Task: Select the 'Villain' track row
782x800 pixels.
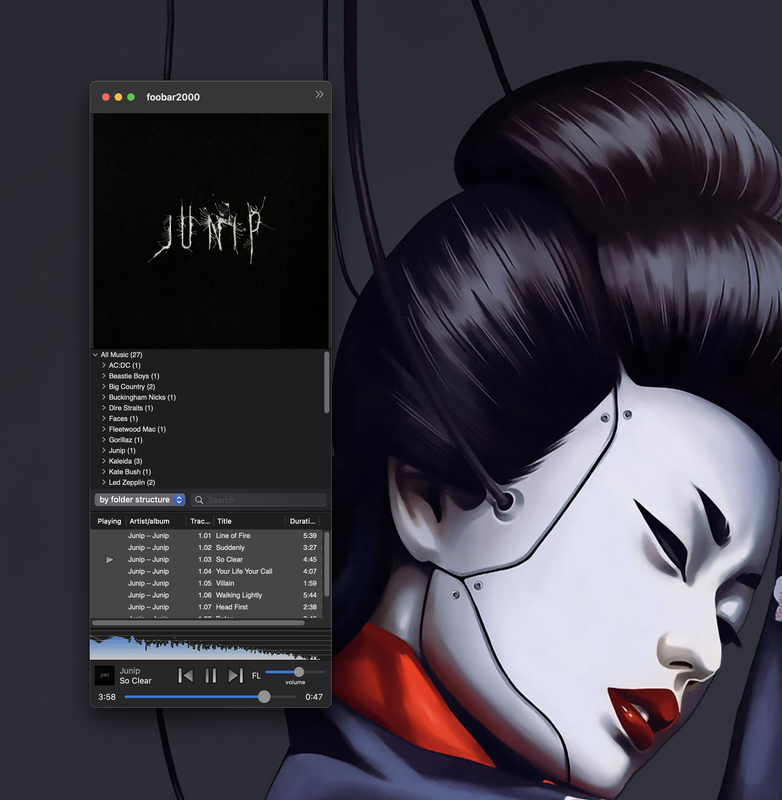Action: 207,583
